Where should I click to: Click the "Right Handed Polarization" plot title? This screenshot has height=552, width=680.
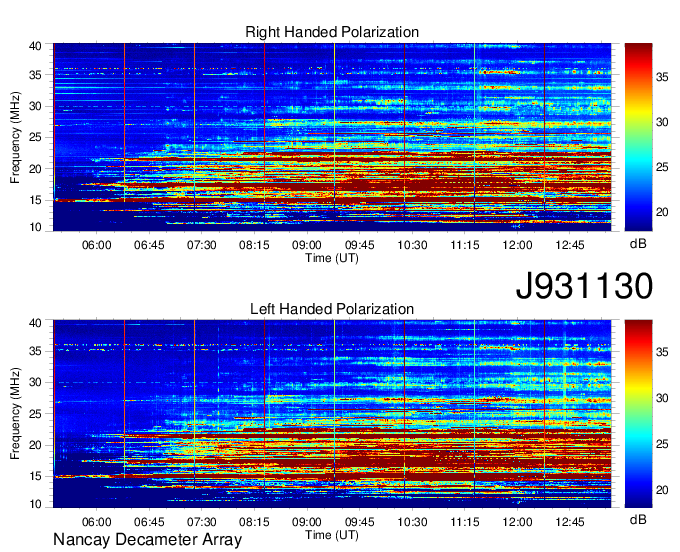332,32
